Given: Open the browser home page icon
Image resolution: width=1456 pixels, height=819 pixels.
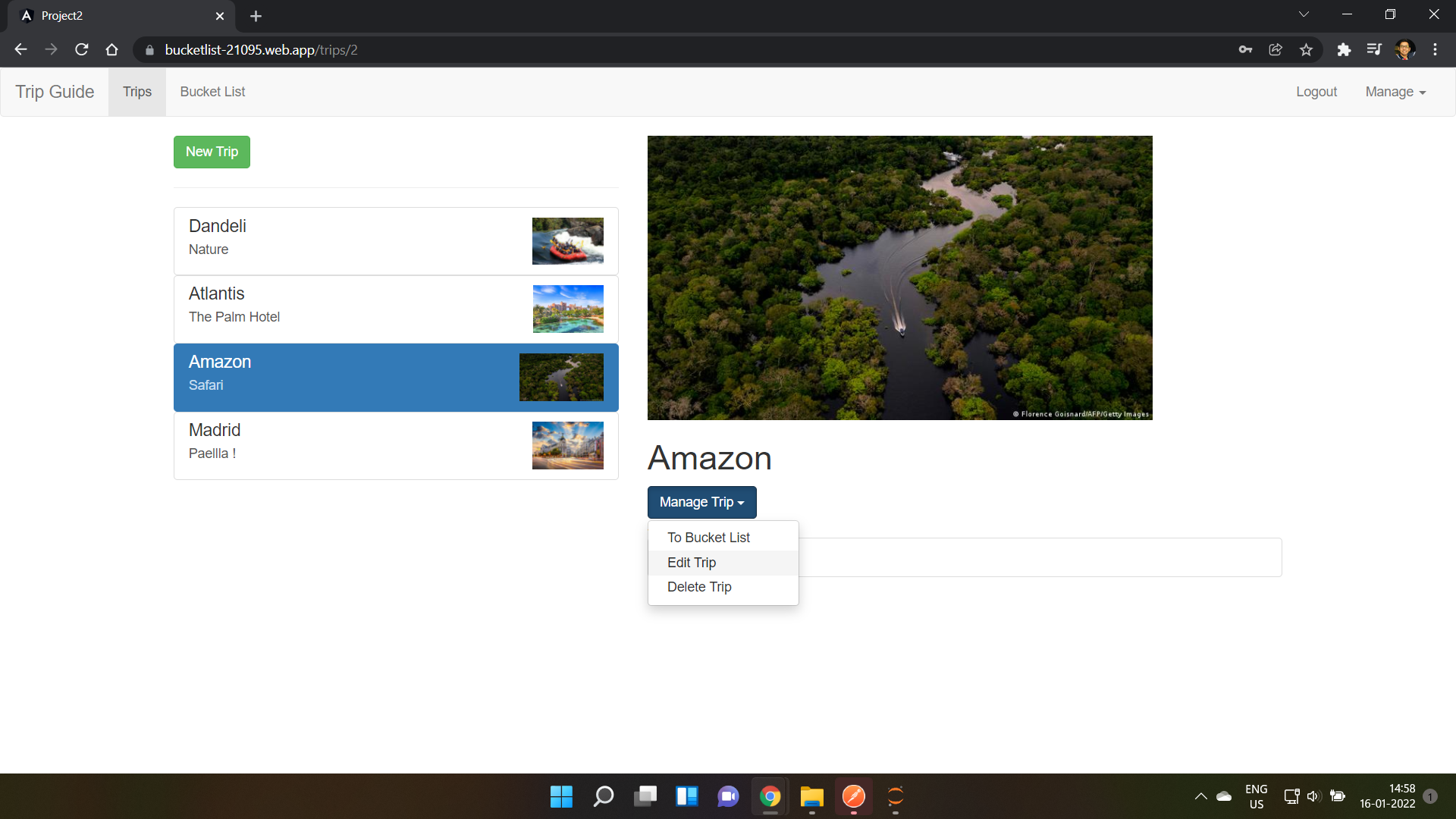Looking at the screenshot, I should click(112, 50).
